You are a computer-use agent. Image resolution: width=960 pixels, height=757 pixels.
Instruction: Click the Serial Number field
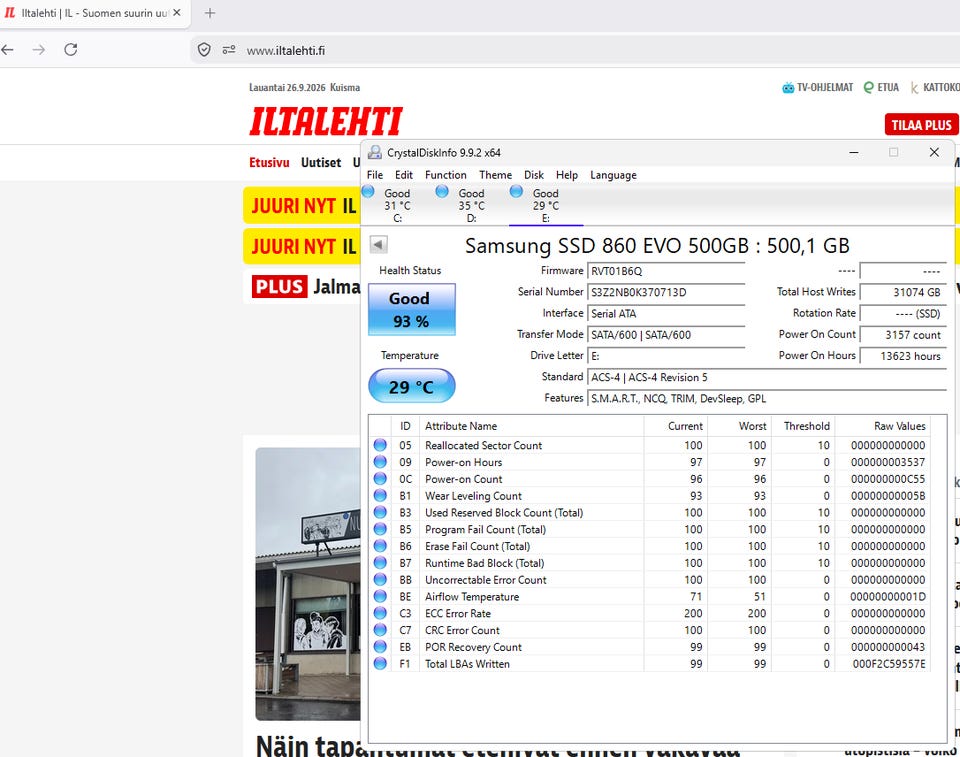(x=666, y=292)
